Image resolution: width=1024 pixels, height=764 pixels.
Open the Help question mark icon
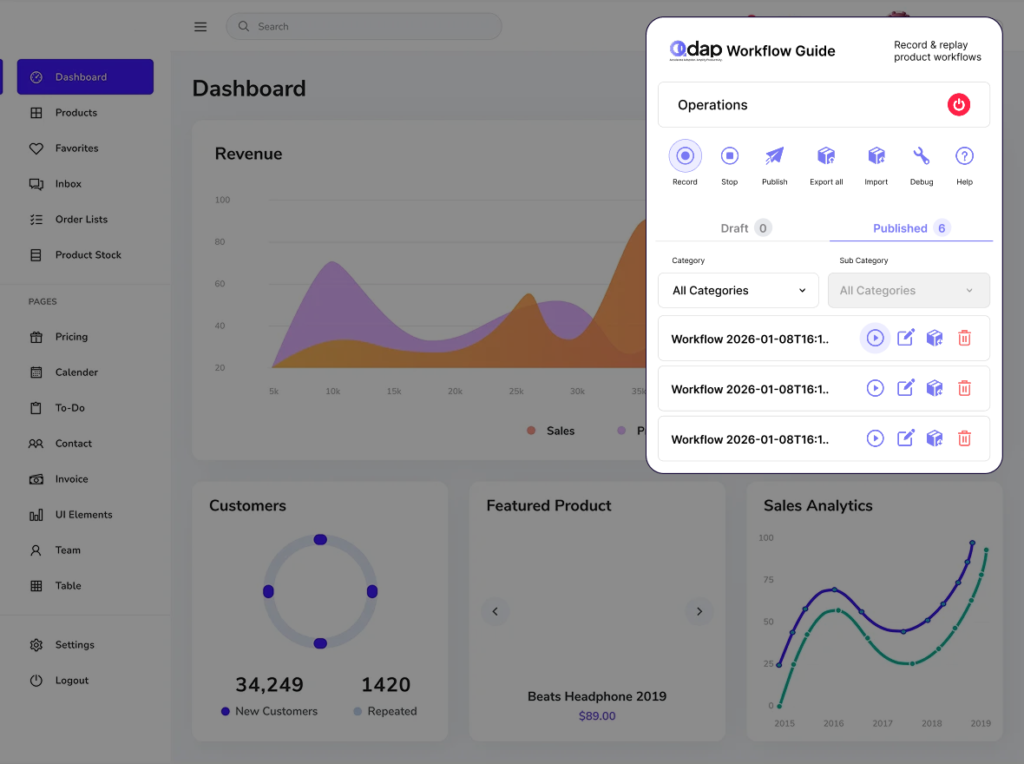point(964,156)
